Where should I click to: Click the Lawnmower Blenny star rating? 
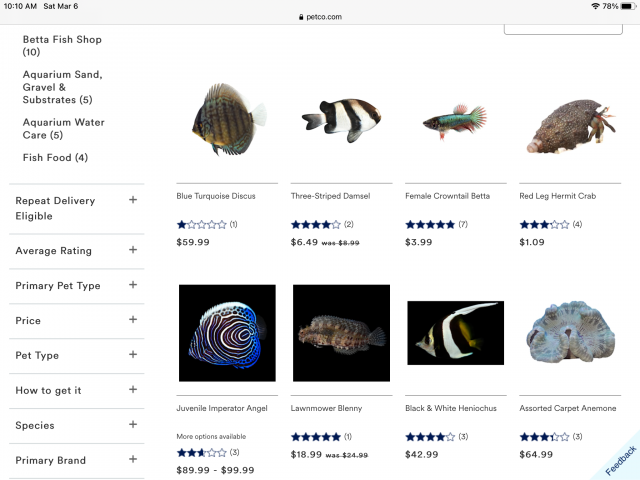pos(315,437)
